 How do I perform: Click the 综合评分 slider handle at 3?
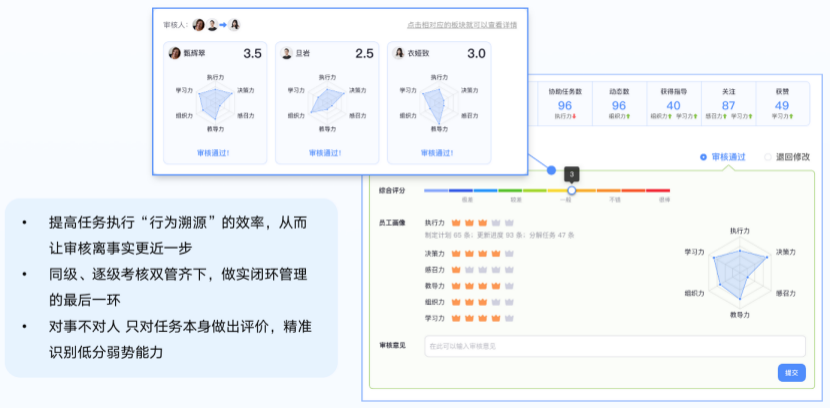pyautogui.click(x=571, y=190)
